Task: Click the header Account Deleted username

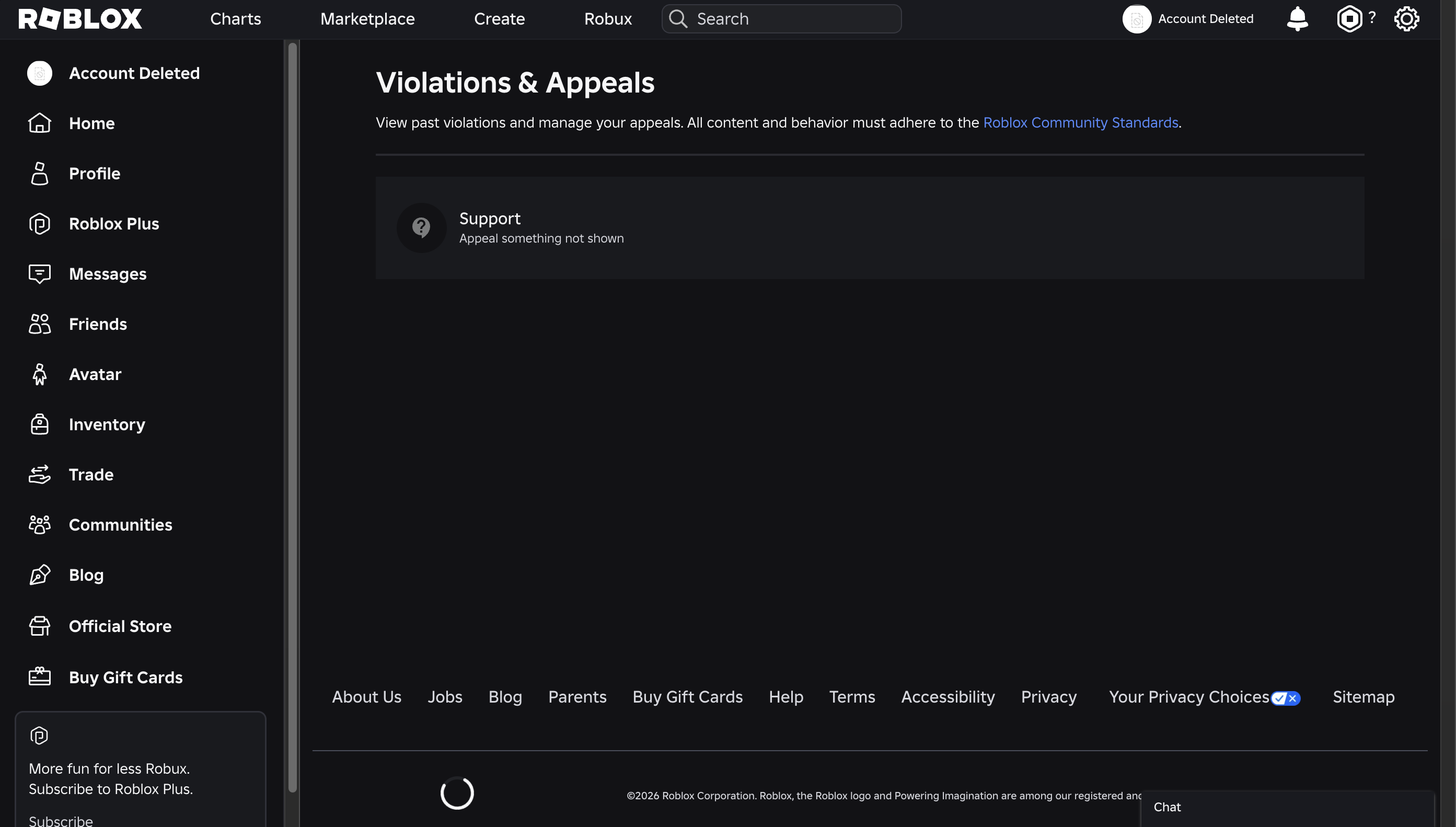Action: pyautogui.click(x=1206, y=19)
